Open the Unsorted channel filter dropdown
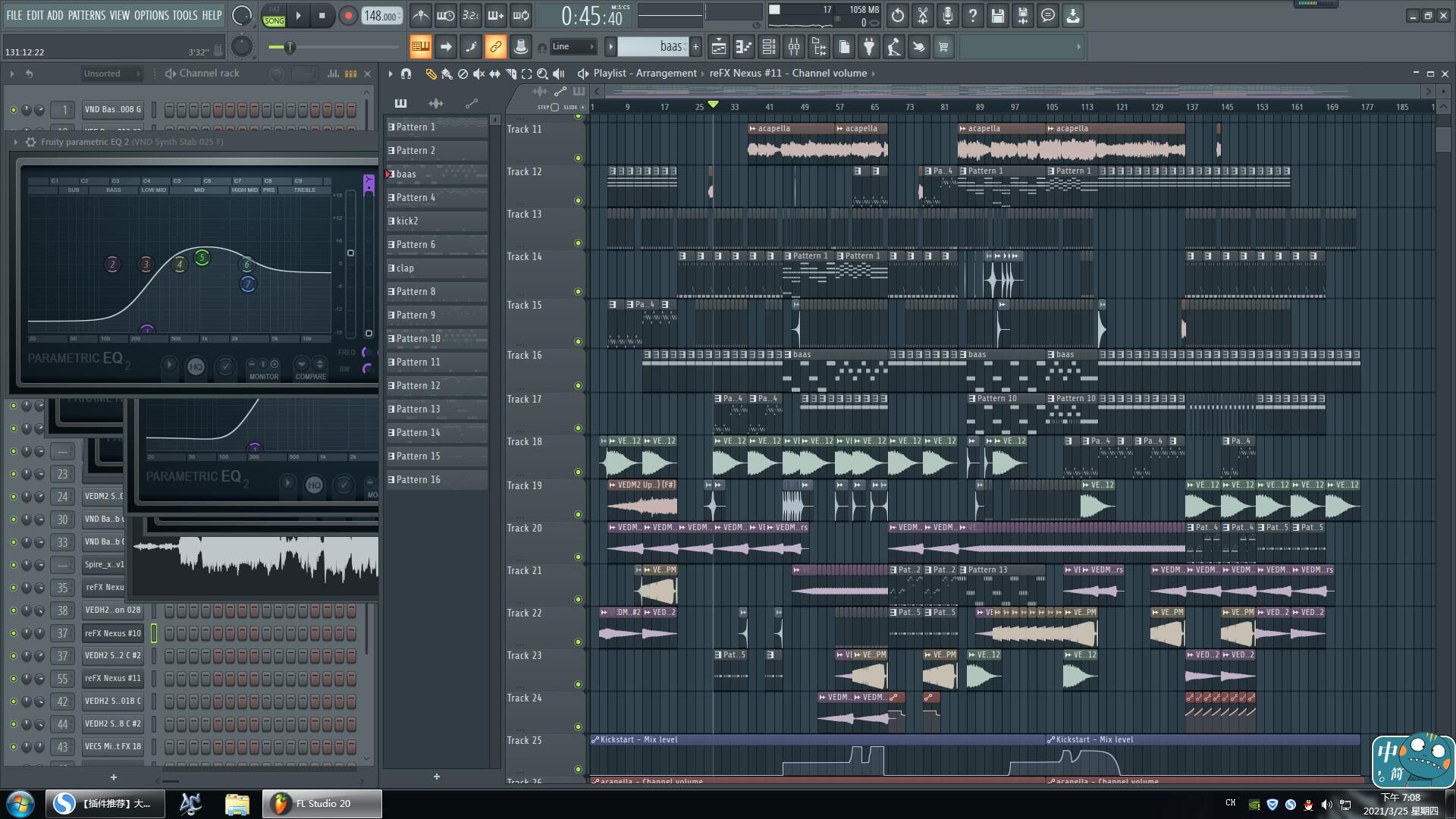The height and width of the screenshot is (819, 1456). pyautogui.click(x=111, y=74)
